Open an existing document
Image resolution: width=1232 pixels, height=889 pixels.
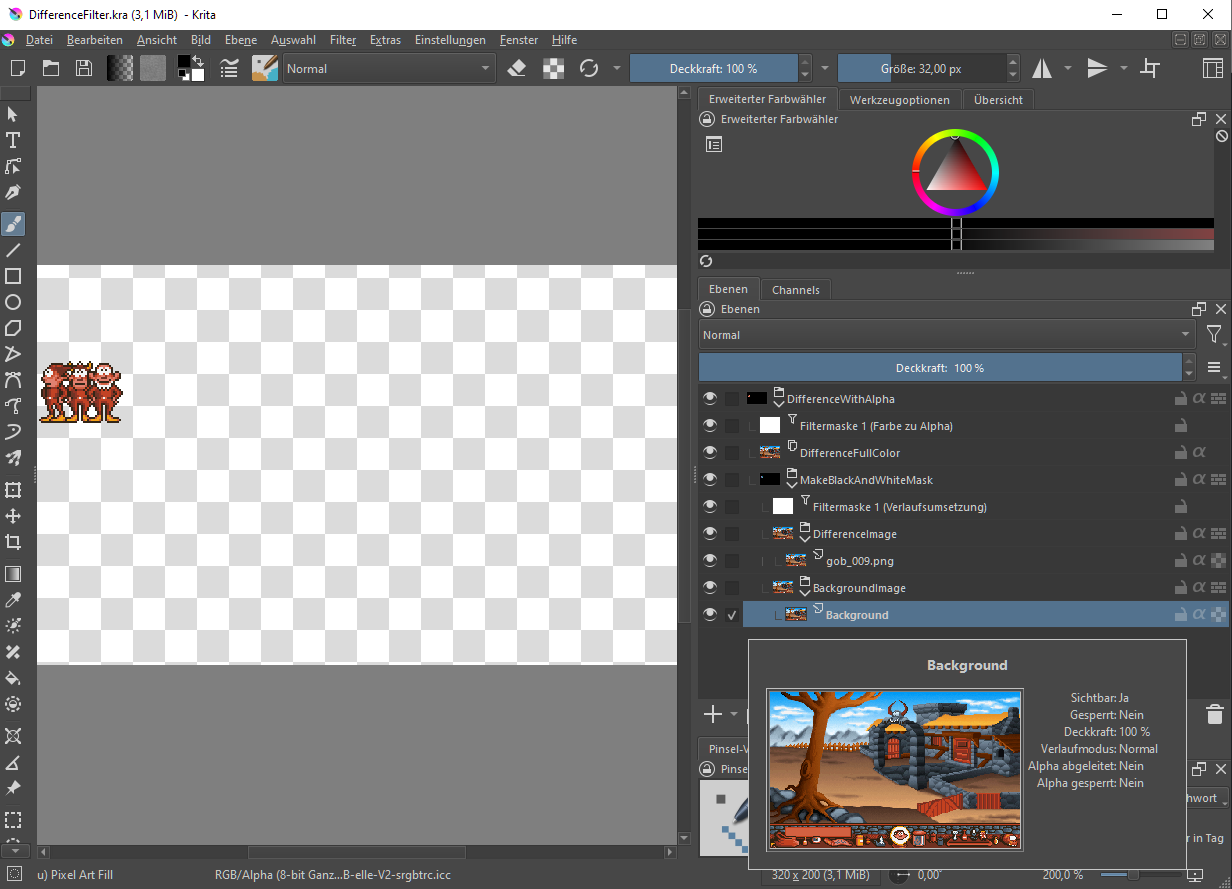[x=50, y=68]
